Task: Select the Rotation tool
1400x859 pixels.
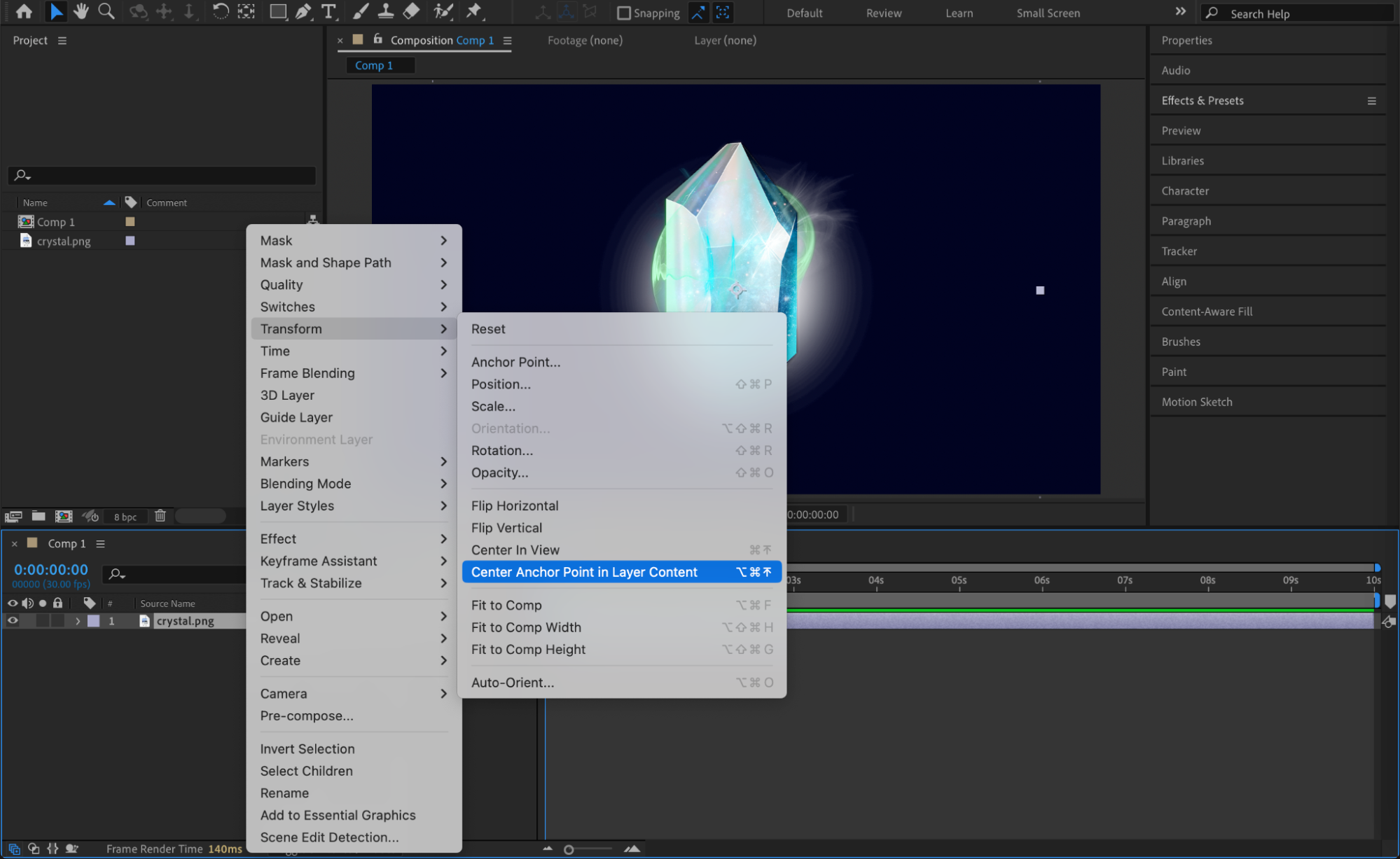Action: pos(220,11)
